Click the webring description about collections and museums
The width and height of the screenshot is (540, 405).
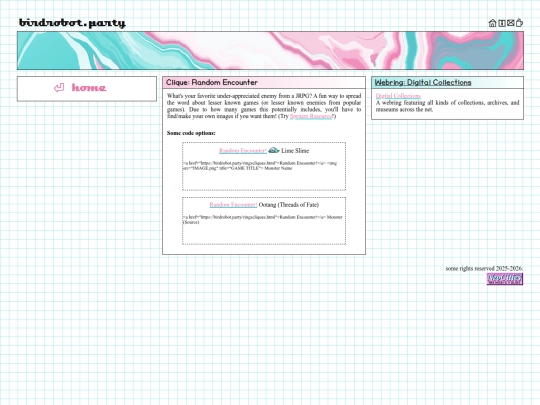pos(447,106)
